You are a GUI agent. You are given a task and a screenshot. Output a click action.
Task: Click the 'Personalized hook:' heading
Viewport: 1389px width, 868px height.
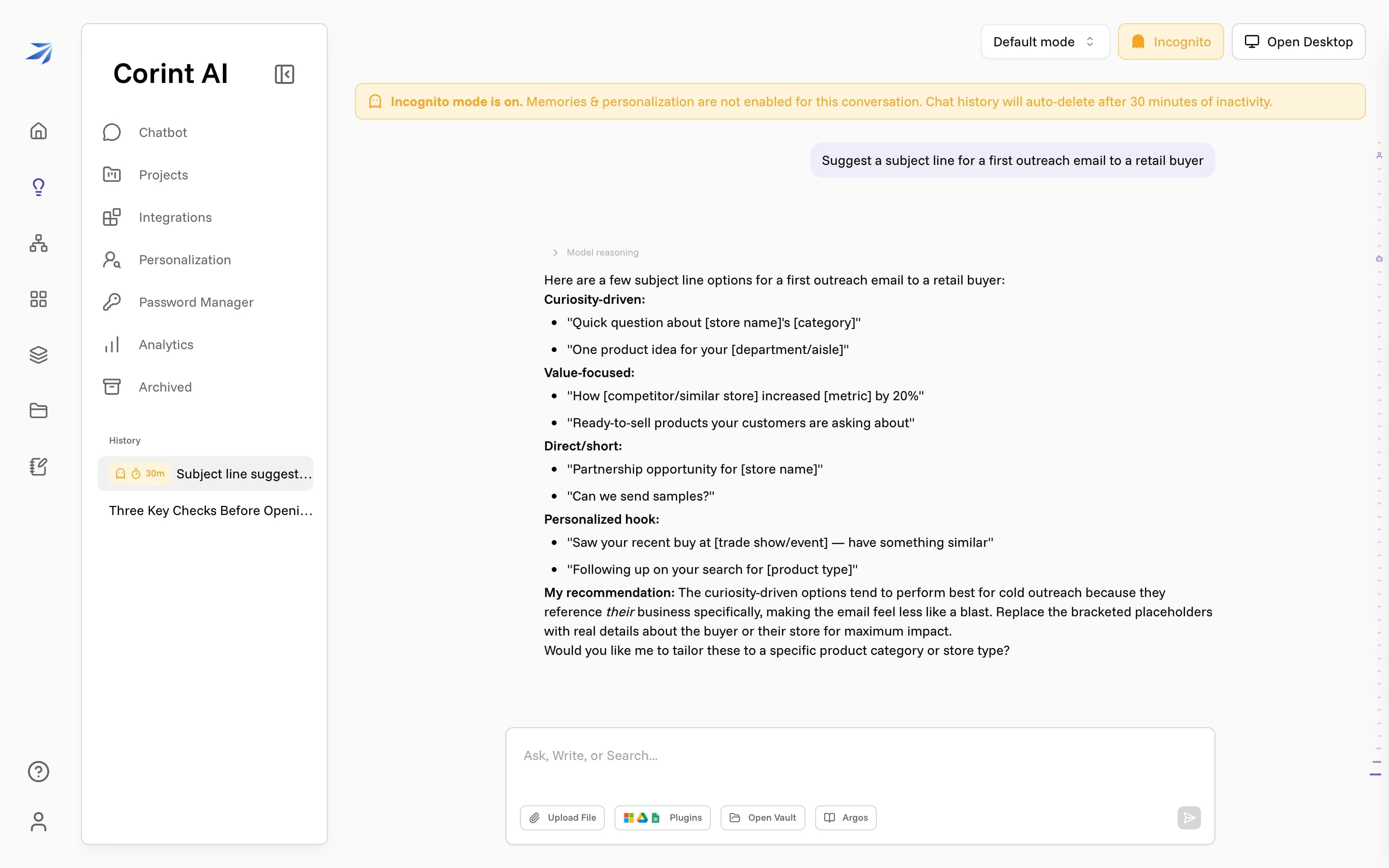601,519
